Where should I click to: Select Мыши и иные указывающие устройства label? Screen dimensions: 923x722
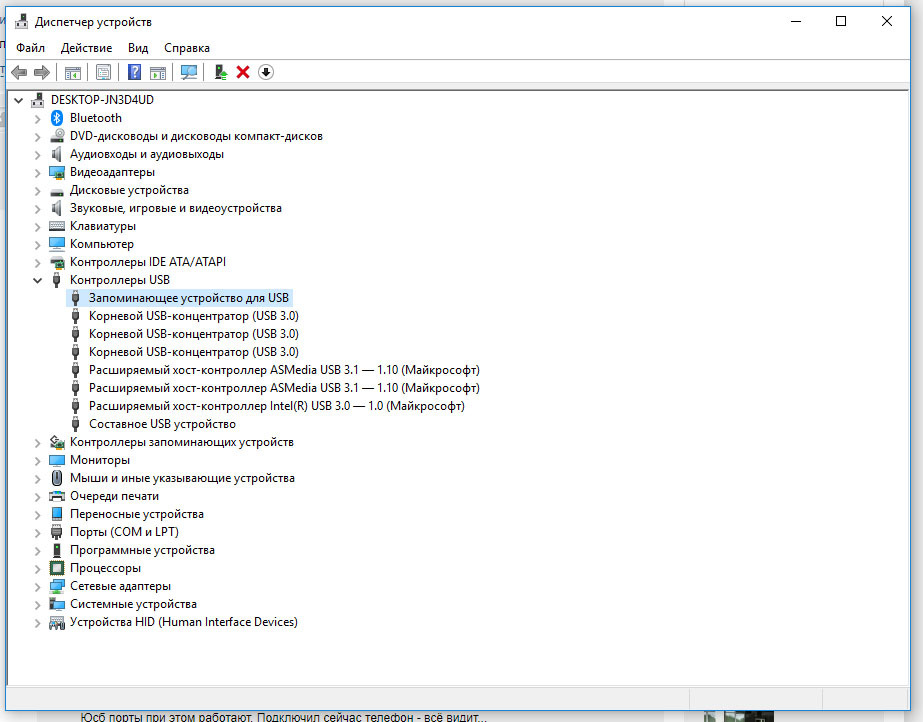[x=182, y=478]
